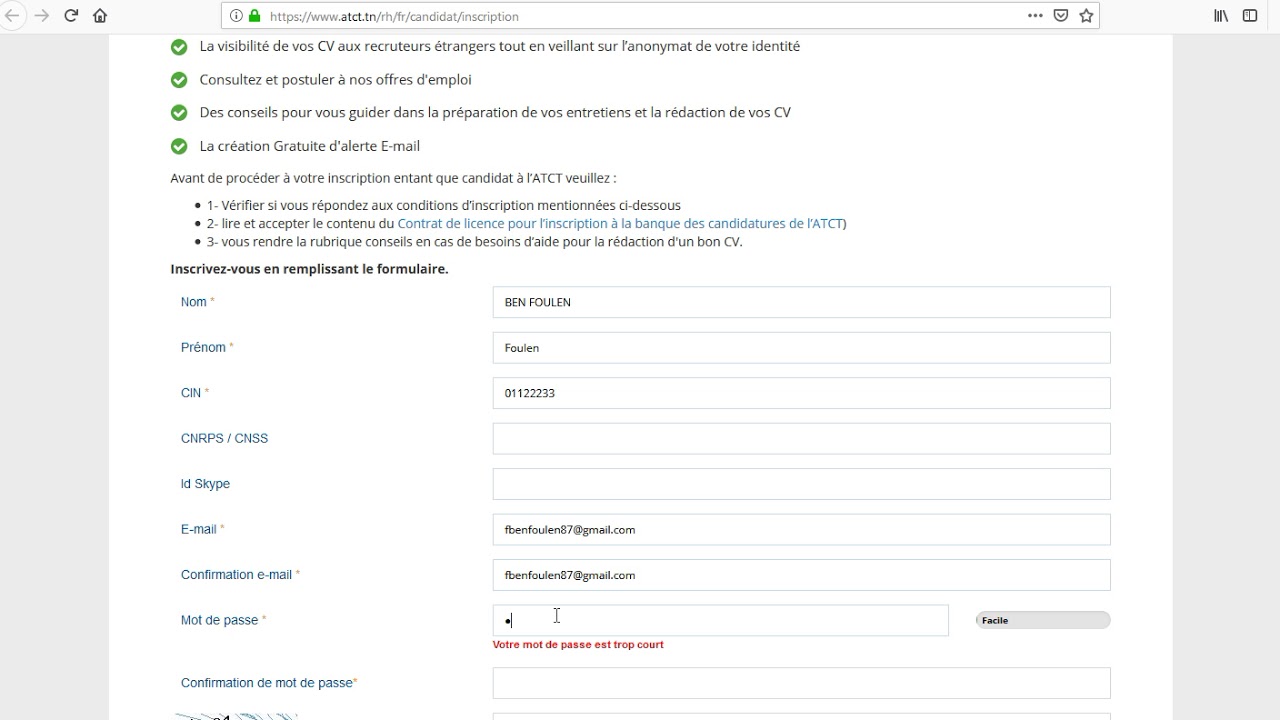The image size is (1280, 720).
Task: Bookmark this page with the star
Action: coord(1086,16)
